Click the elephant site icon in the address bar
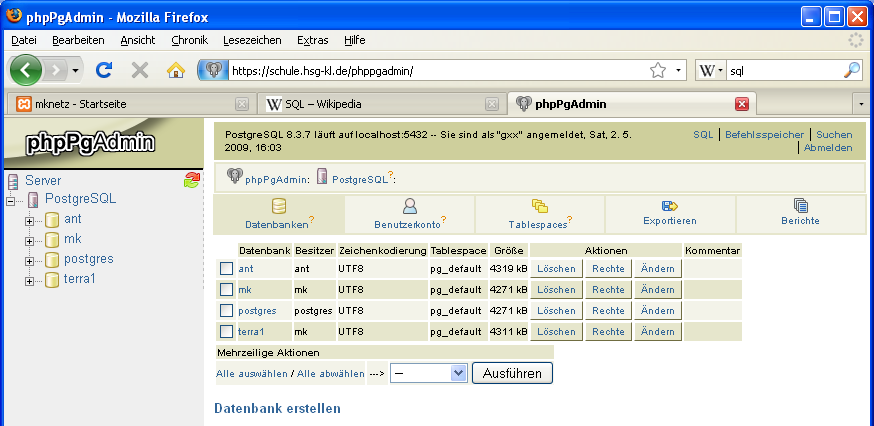The width and height of the screenshot is (874, 426). (x=213, y=70)
